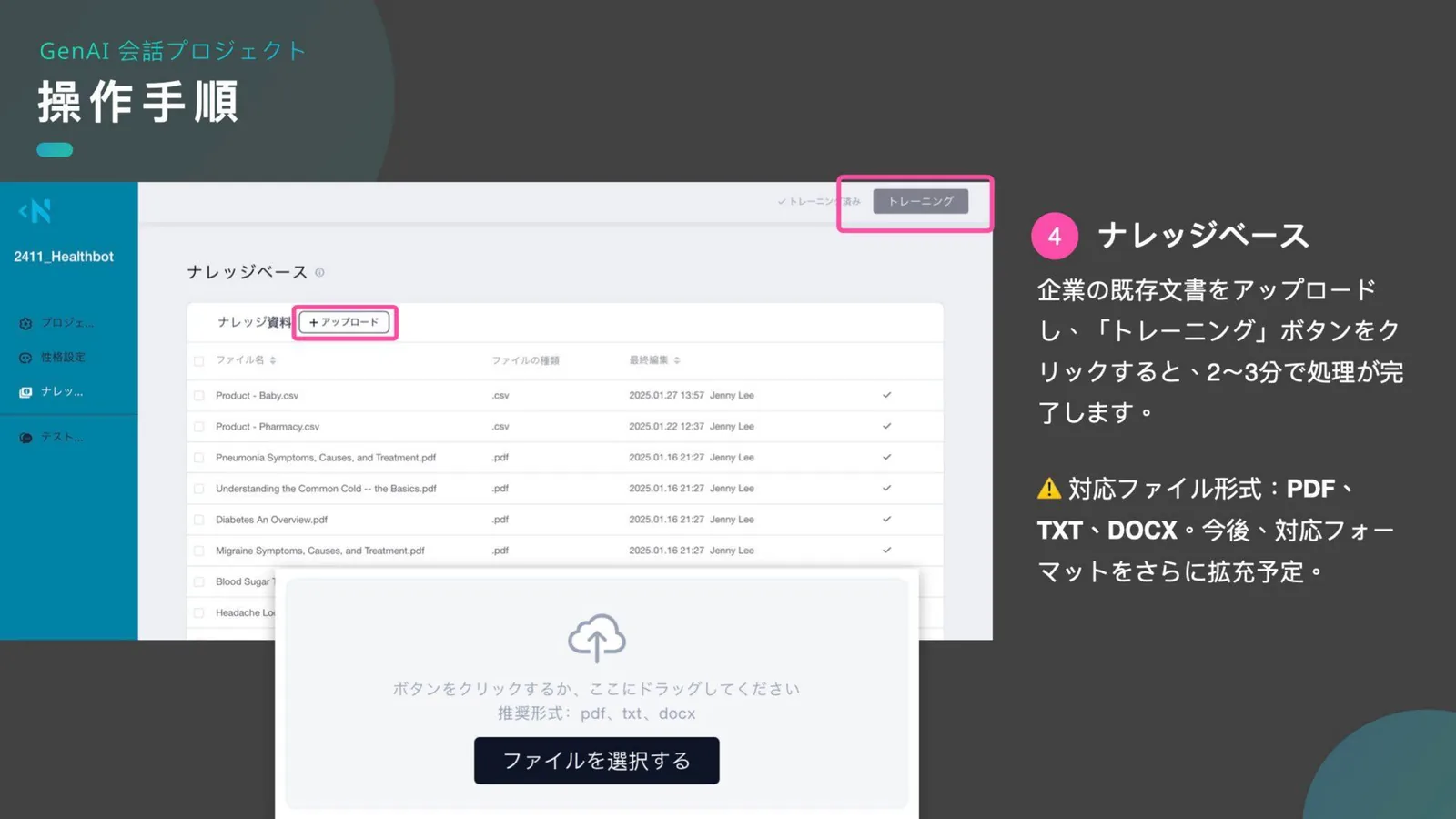Sort by ファイル名 column arrows

273,360
